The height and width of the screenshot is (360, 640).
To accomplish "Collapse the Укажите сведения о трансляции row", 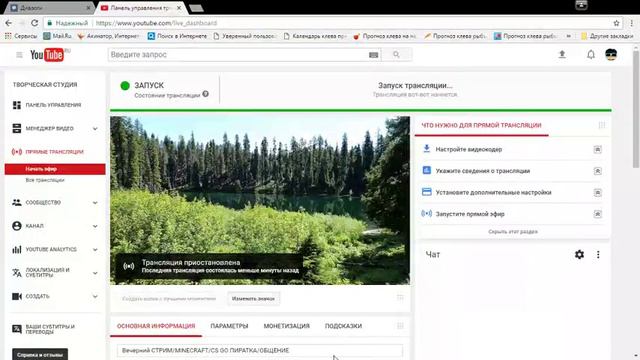I will point(598,171).
